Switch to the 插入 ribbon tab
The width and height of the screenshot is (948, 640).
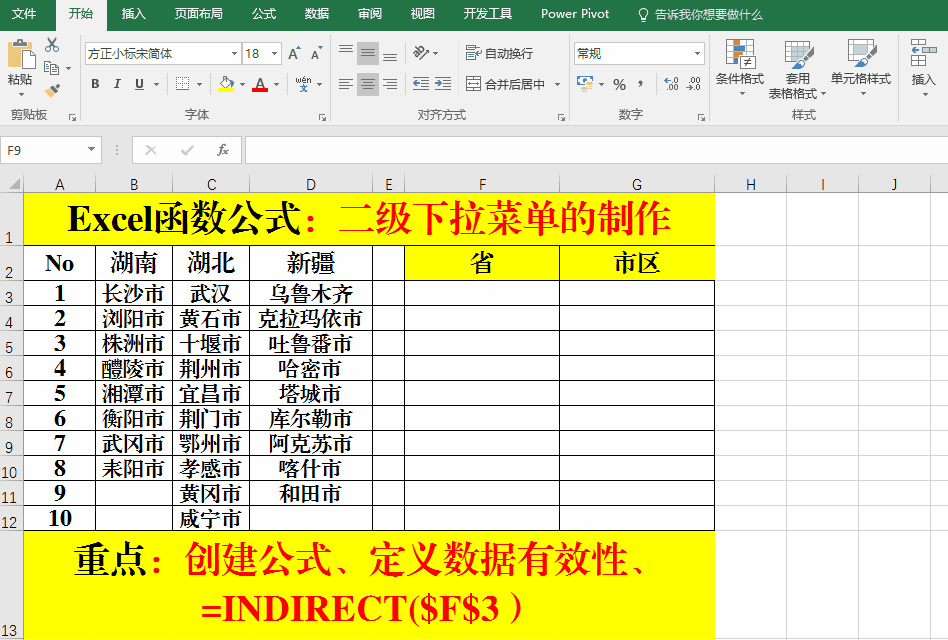pos(134,14)
